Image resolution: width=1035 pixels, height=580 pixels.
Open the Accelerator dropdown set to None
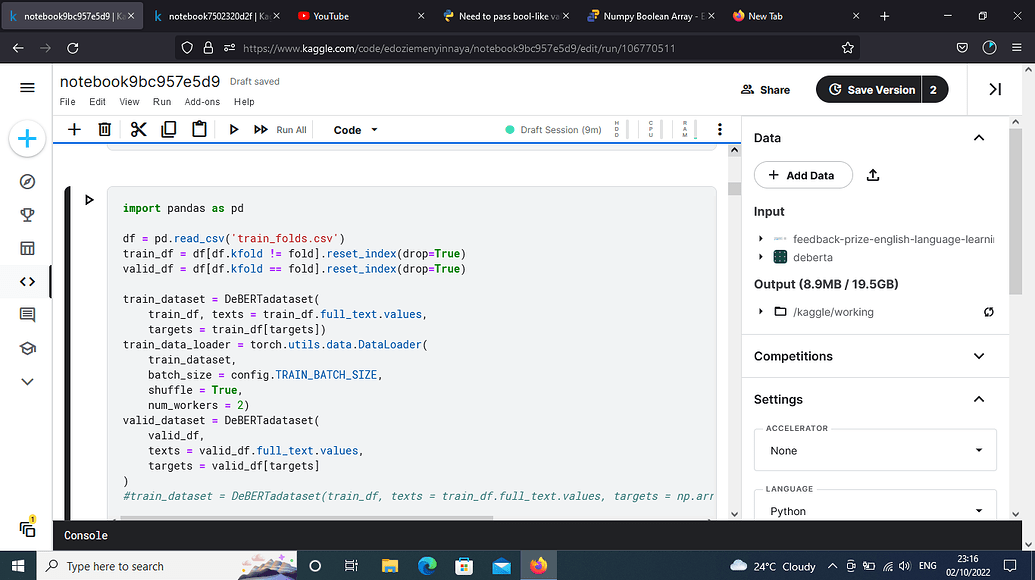(x=875, y=450)
